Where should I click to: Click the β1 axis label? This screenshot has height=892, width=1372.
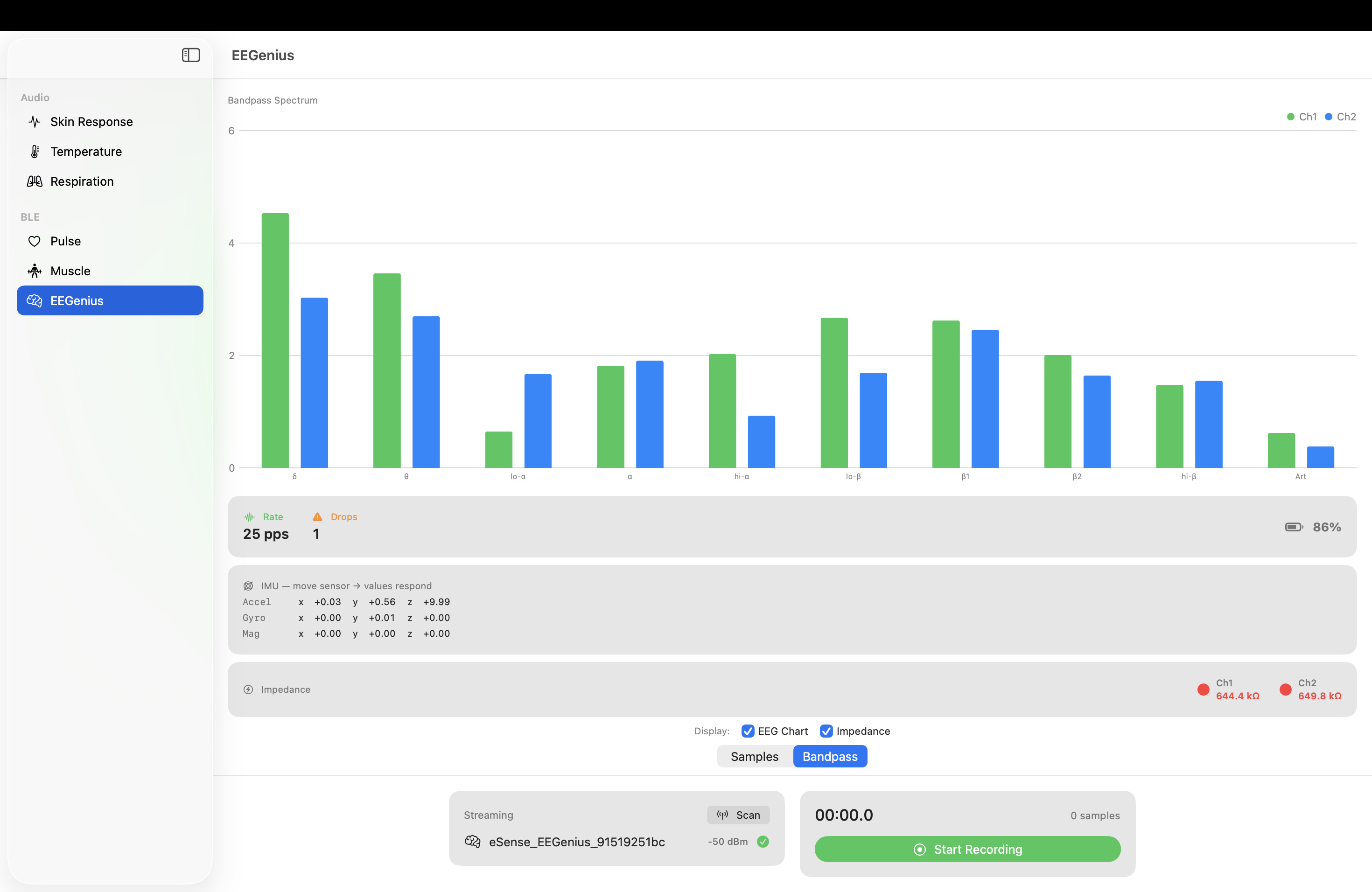click(x=965, y=476)
